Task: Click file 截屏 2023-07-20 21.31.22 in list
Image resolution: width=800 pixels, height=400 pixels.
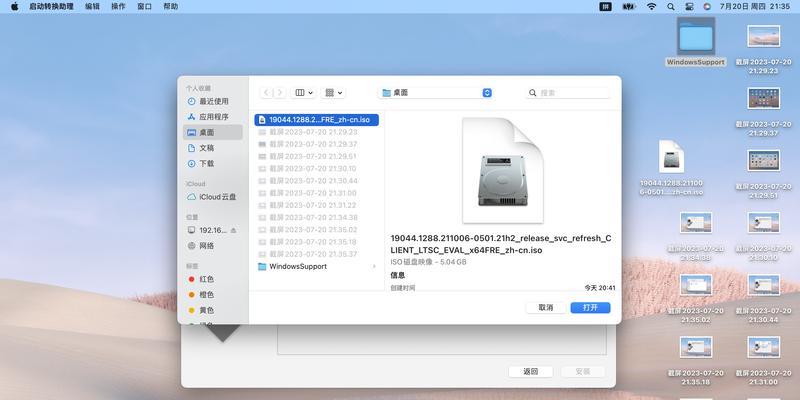Action: pos(316,205)
